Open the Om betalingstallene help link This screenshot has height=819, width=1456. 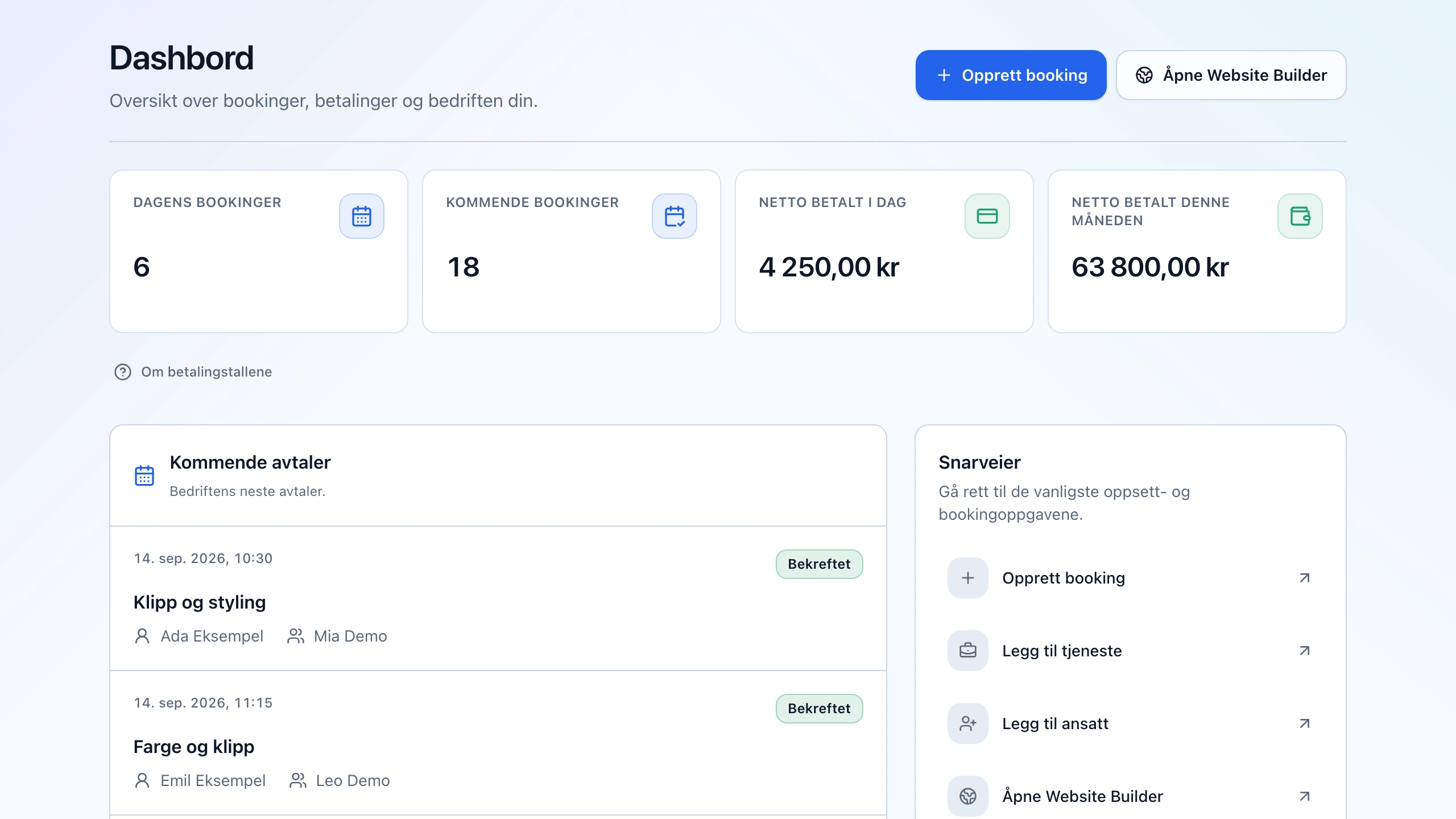(x=193, y=372)
